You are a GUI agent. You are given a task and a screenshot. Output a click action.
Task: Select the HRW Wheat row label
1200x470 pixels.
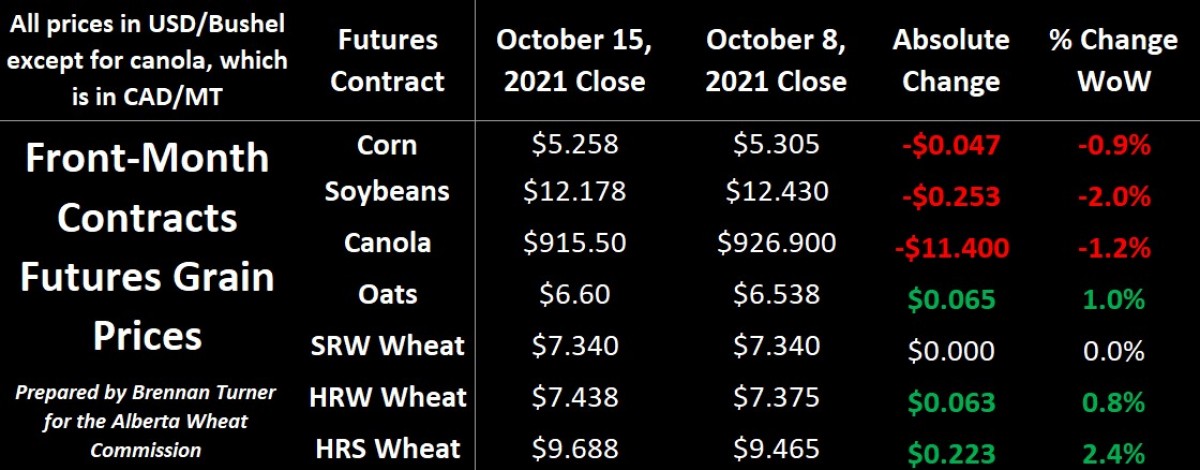(387, 397)
